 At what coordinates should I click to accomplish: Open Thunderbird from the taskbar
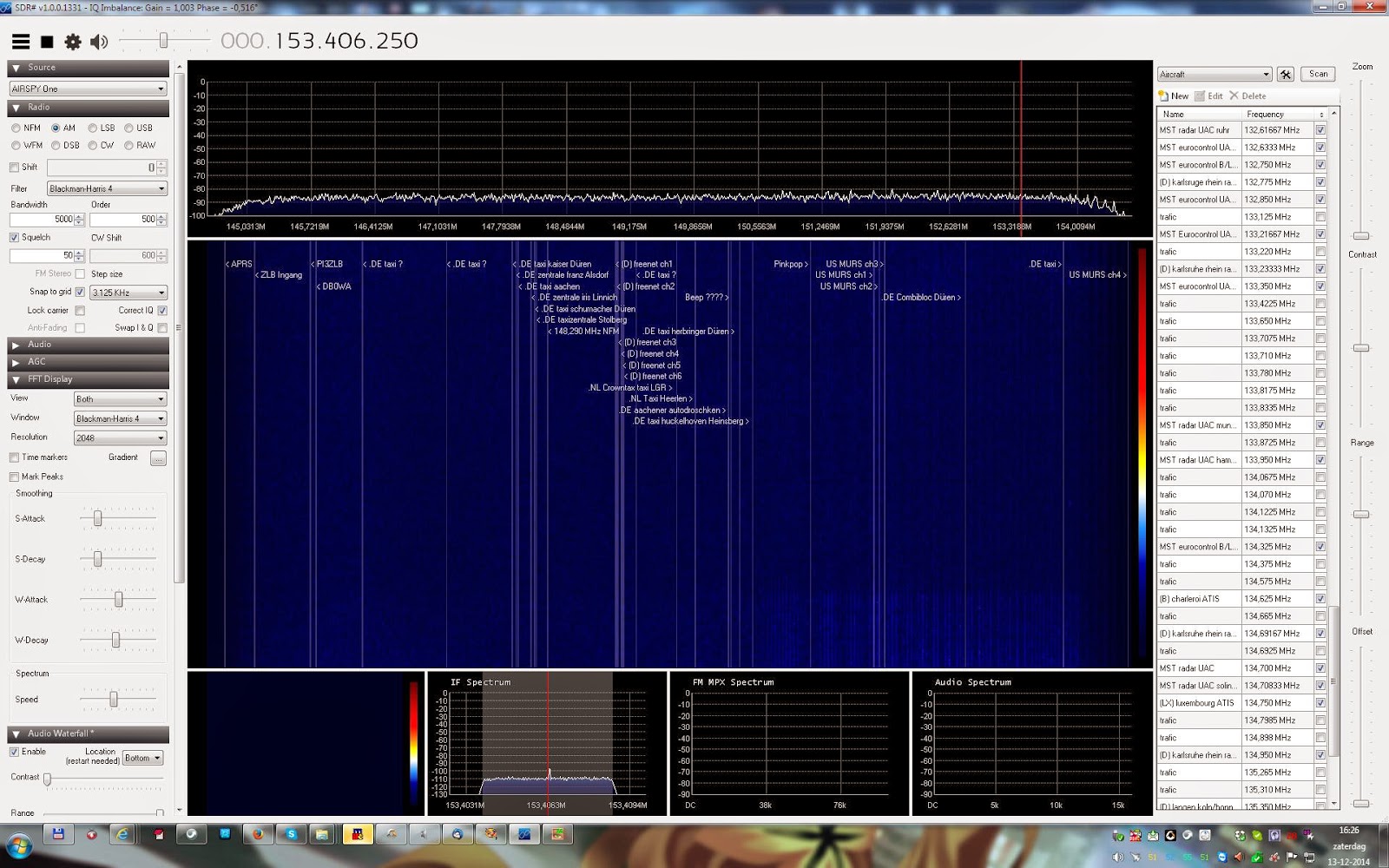tap(458, 835)
